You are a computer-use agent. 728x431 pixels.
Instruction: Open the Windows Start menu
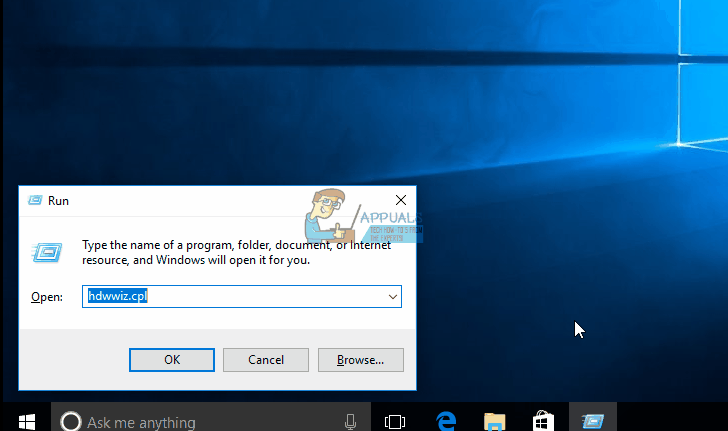click(x=27, y=422)
